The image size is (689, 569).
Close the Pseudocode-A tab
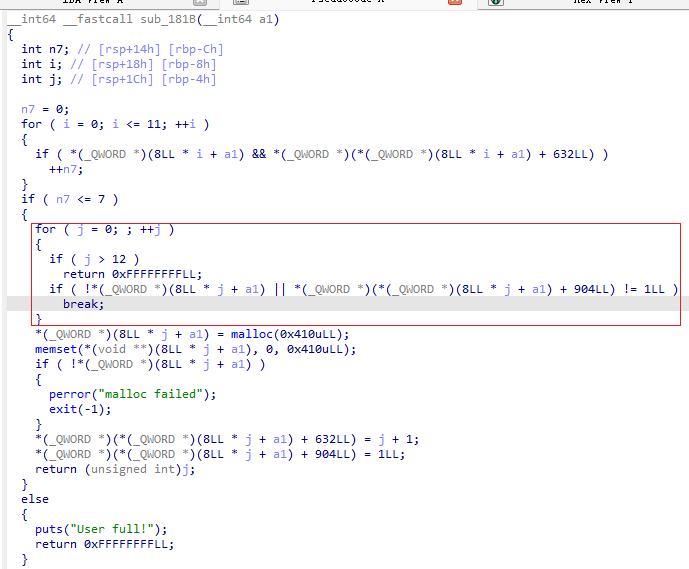click(x=454, y=4)
